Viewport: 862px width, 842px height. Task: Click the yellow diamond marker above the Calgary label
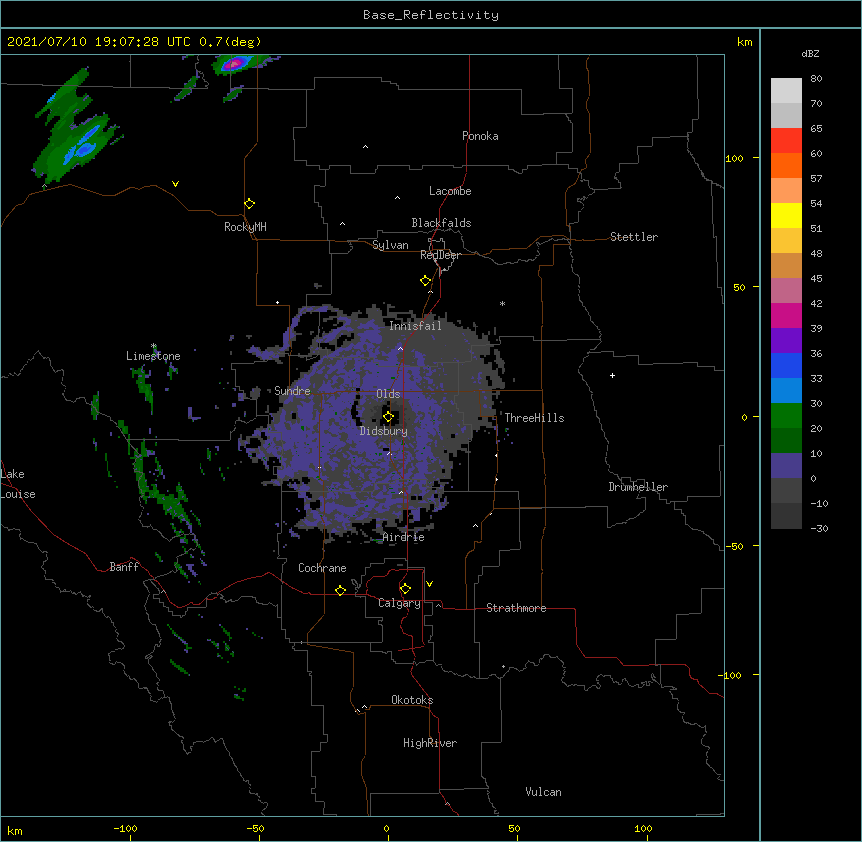pyautogui.click(x=405, y=589)
